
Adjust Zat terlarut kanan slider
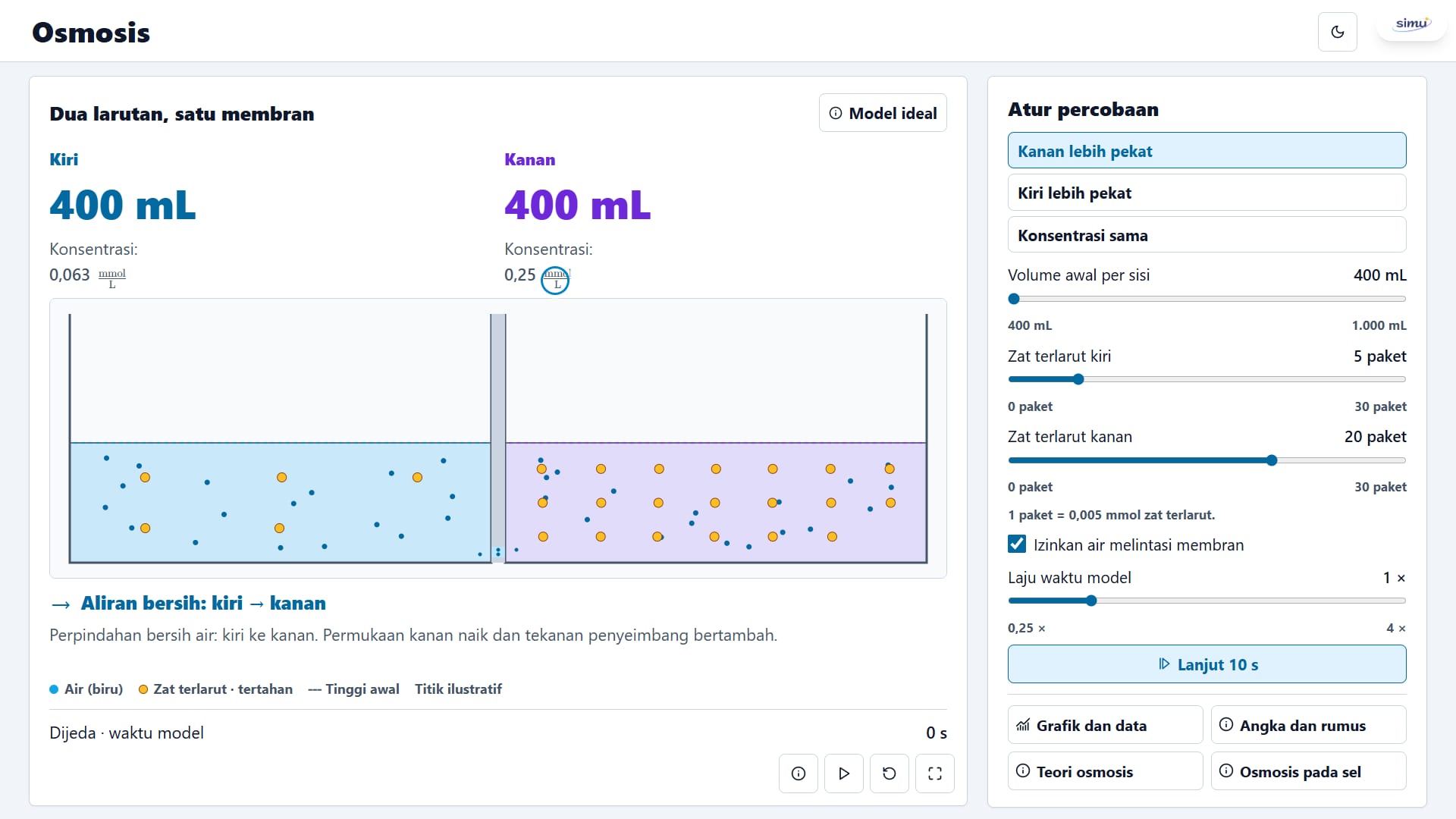(1207, 460)
